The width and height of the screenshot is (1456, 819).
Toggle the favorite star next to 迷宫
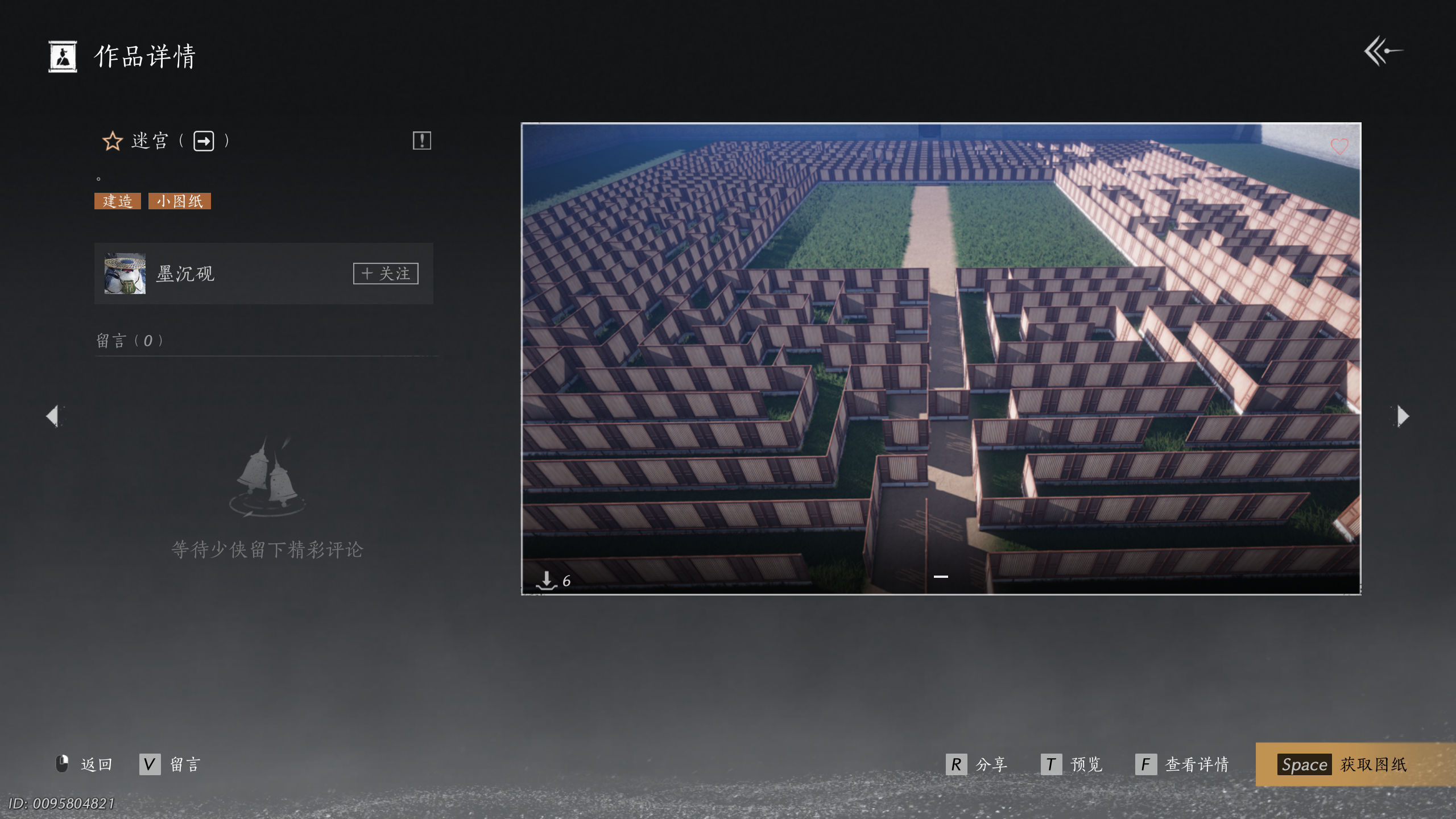pyautogui.click(x=113, y=141)
